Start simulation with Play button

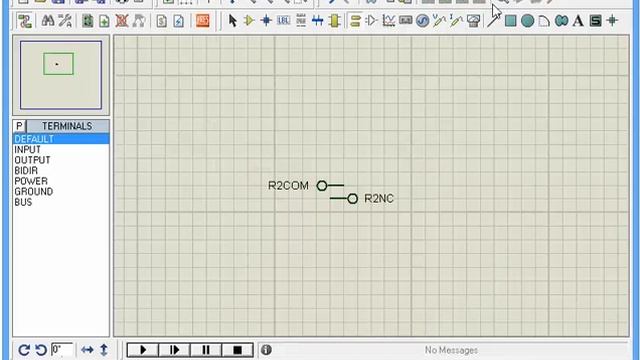(x=143, y=350)
